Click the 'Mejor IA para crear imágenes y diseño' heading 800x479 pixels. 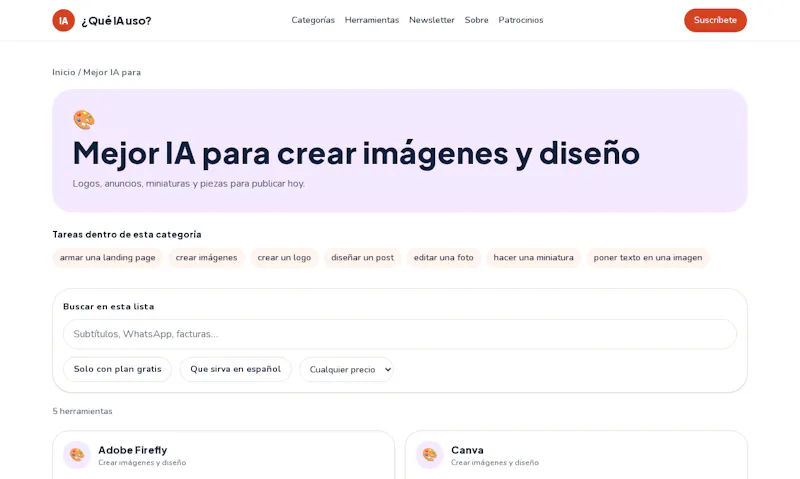tap(356, 153)
